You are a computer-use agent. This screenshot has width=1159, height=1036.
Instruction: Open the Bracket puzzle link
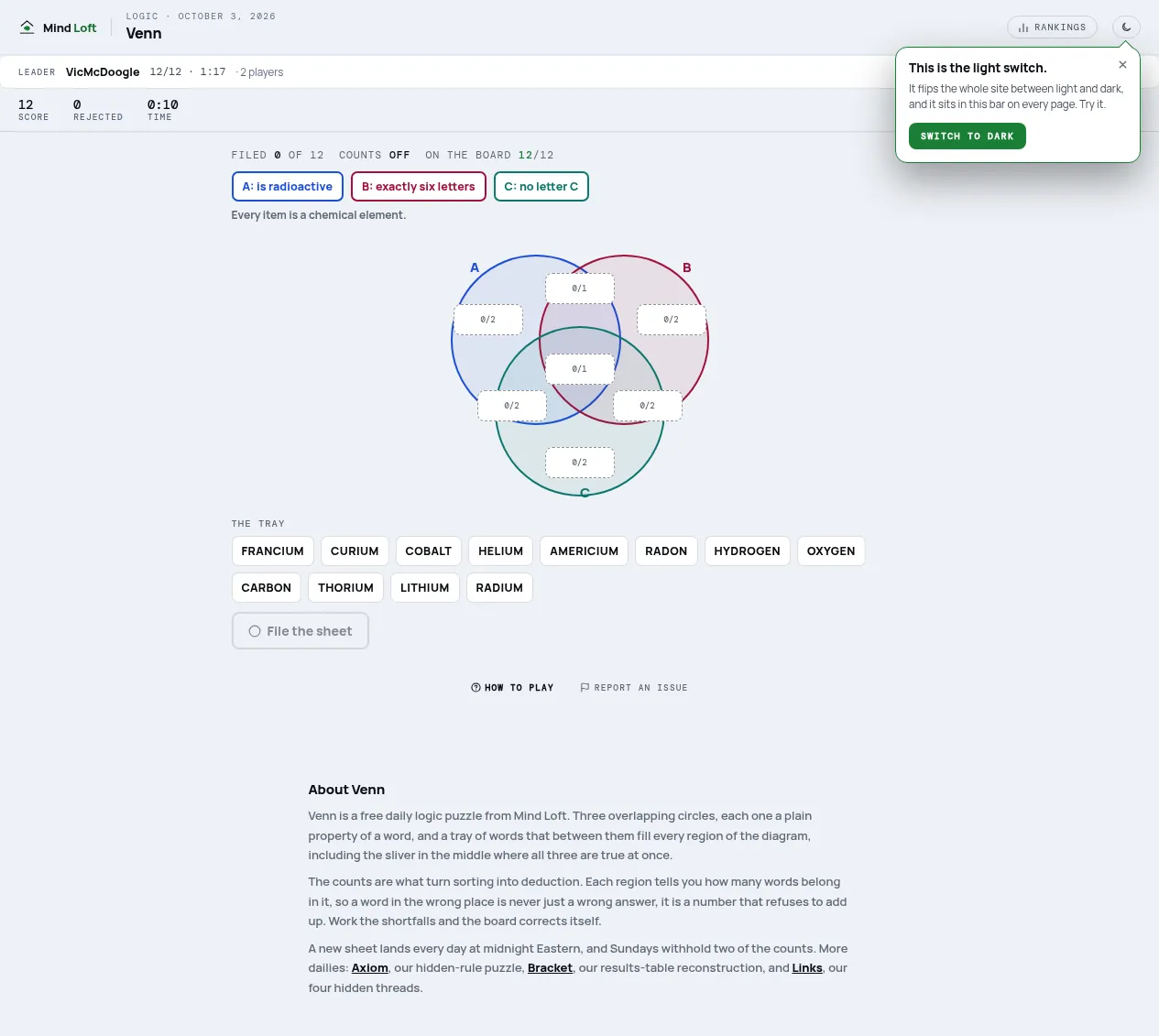click(551, 968)
